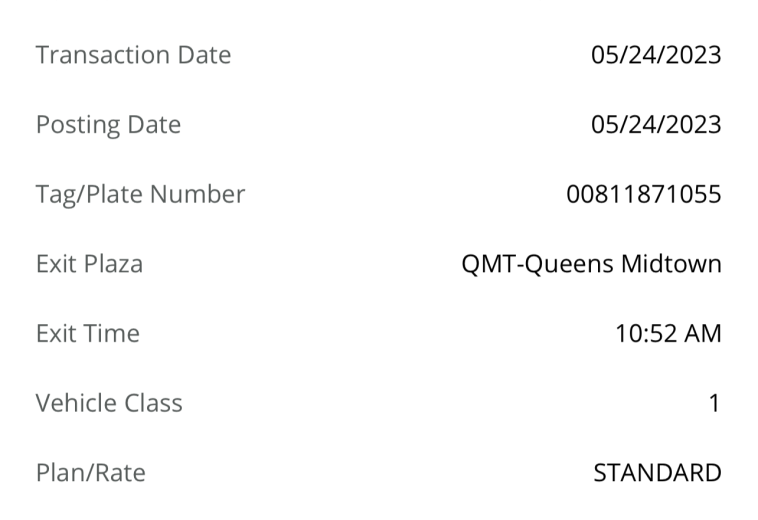758x520 pixels.
Task: Click the Exit Time label
Action: pyautogui.click(x=88, y=333)
